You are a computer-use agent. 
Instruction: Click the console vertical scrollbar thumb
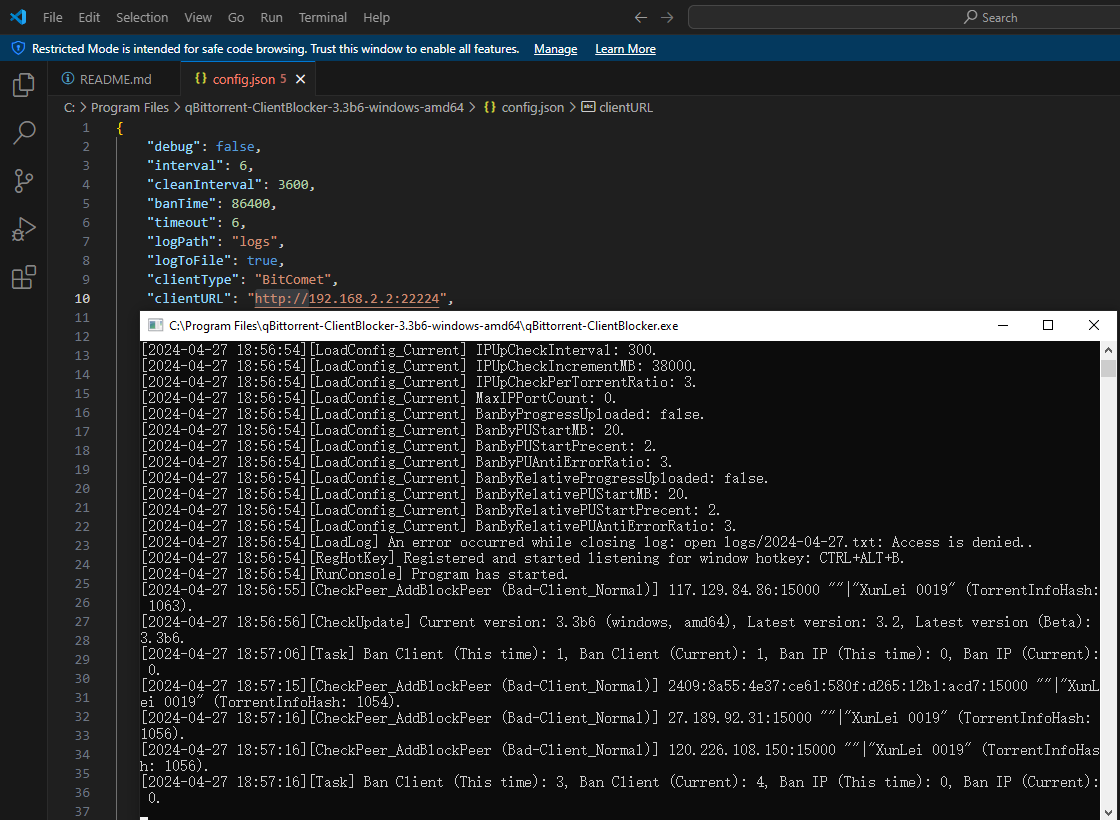click(1108, 368)
